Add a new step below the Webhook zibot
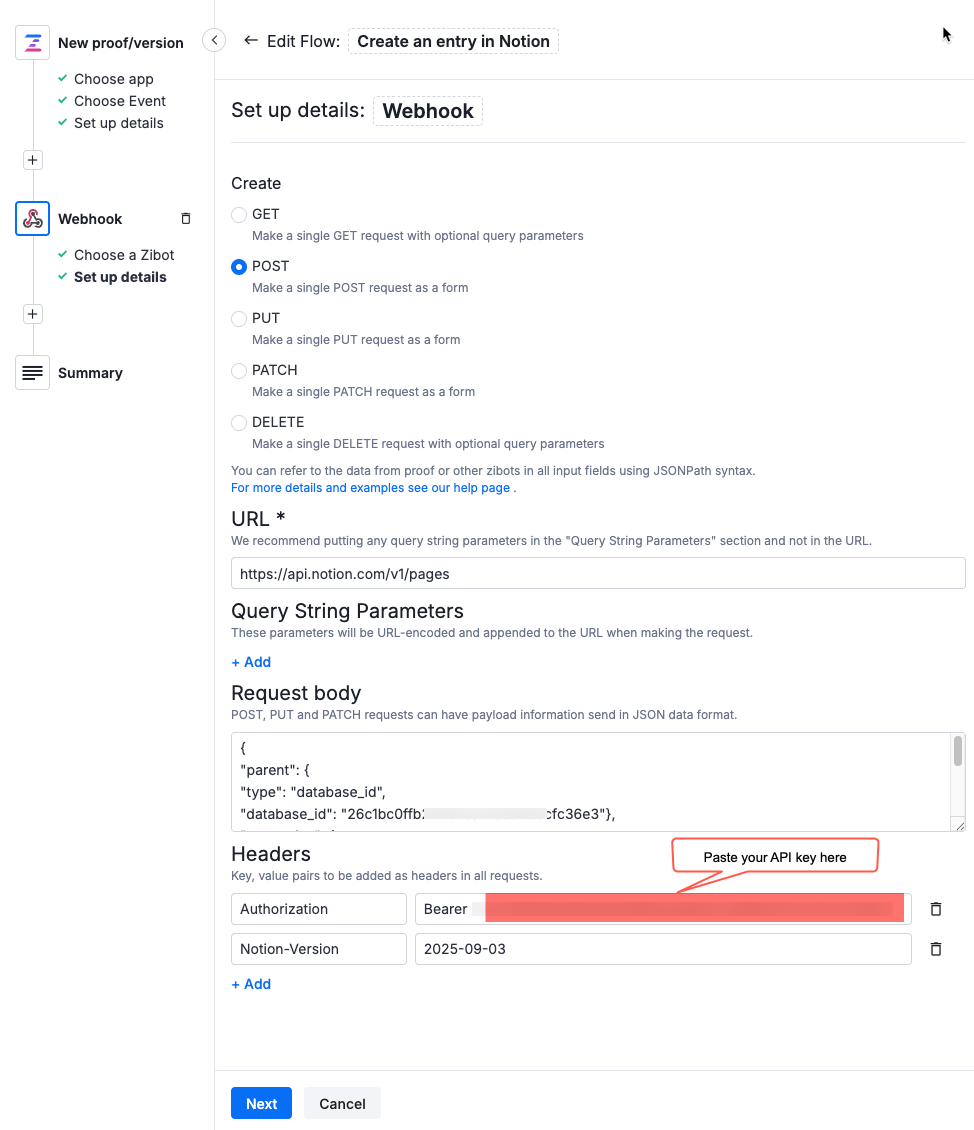Viewport: 974px width, 1130px height. pos(32,313)
